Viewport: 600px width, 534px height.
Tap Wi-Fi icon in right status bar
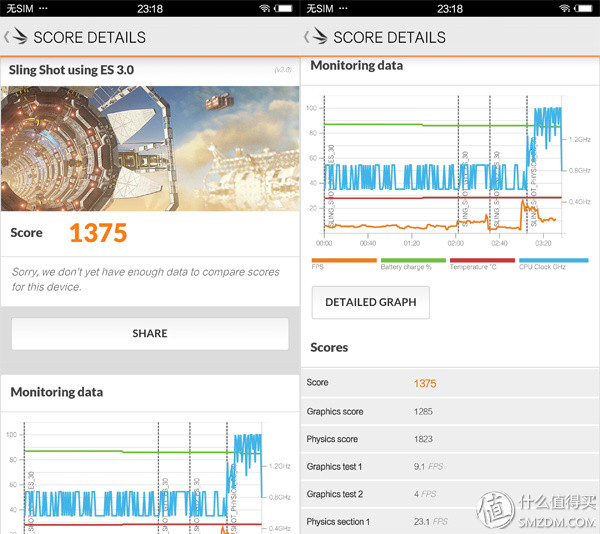pyautogui.click(x=564, y=8)
